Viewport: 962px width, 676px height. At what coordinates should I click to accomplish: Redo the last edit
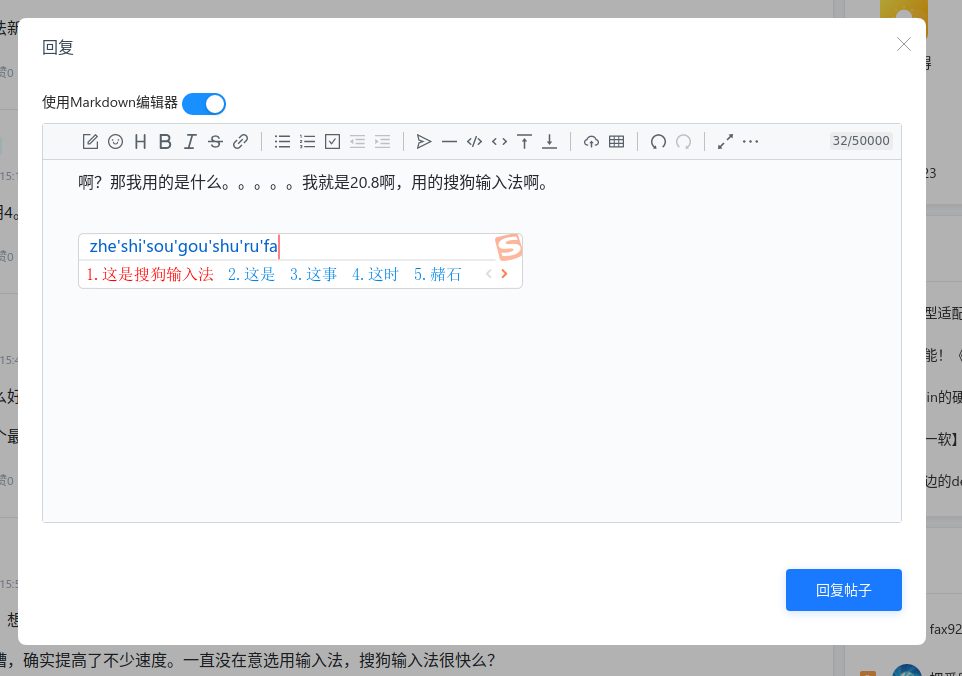tap(683, 142)
